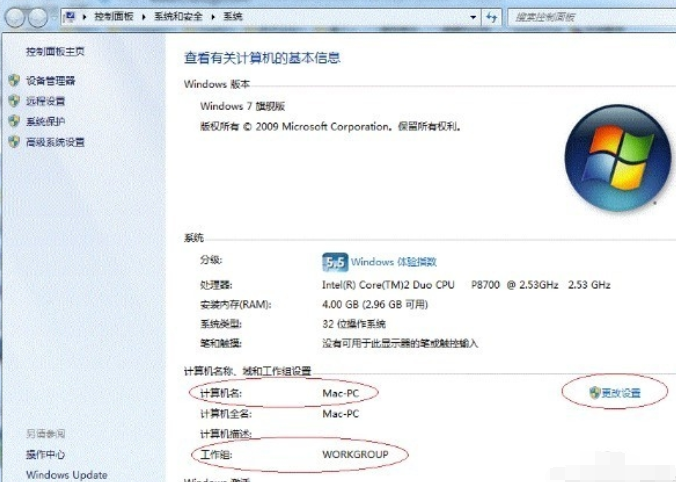Open the 控制面板主页 link
Viewport: 676px width, 483px height.
tap(55, 51)
